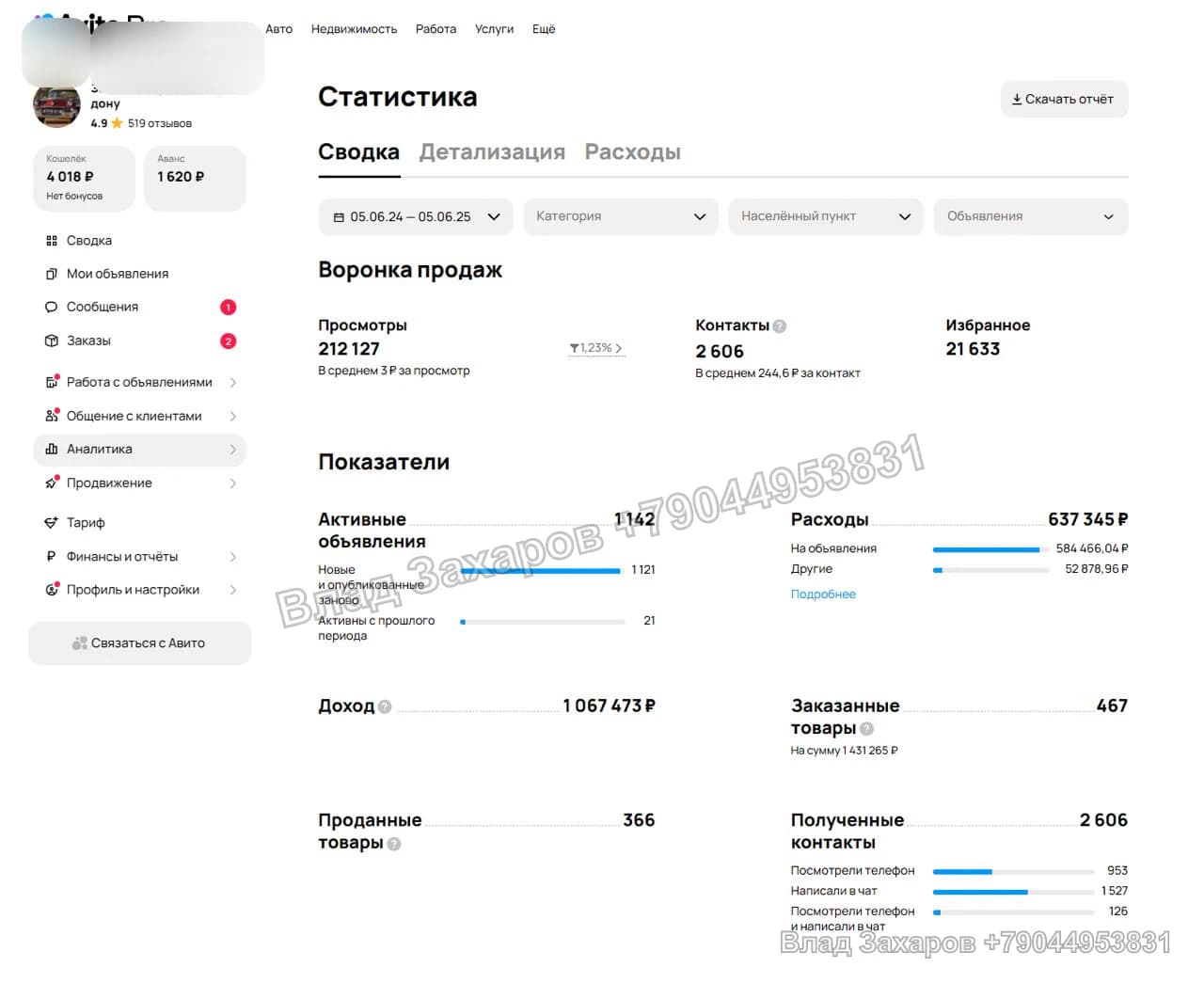Click the profile avatar thumbnail
Image resolution: width=1204 pixels, height=983 pixels.
56,105
